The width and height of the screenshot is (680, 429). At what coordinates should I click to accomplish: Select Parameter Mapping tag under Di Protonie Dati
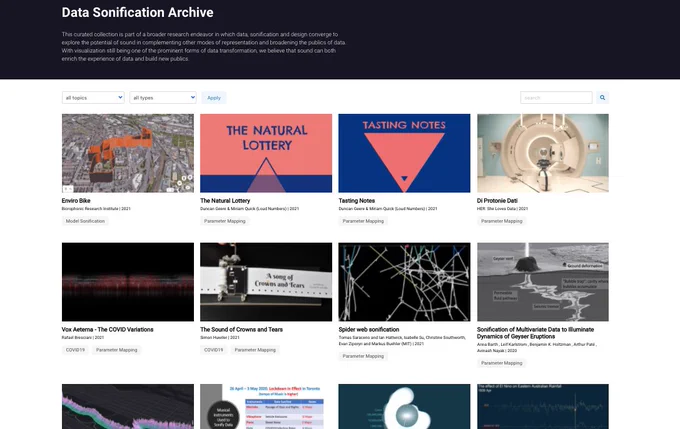[x=501, y=221]
